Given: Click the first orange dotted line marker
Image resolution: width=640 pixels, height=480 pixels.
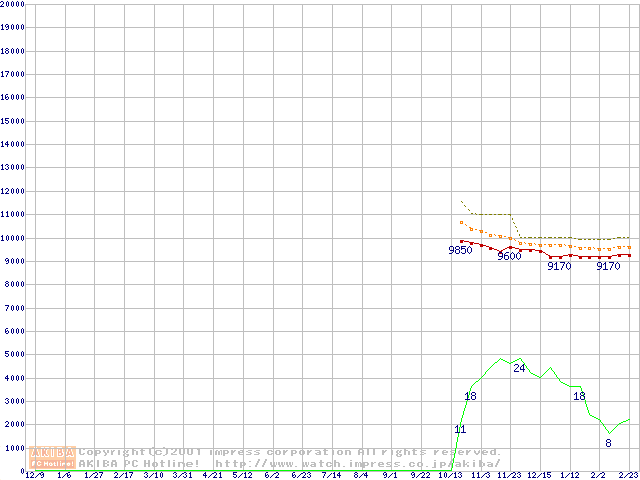Looking at the screenshot, I should click(x=461, y=222).
